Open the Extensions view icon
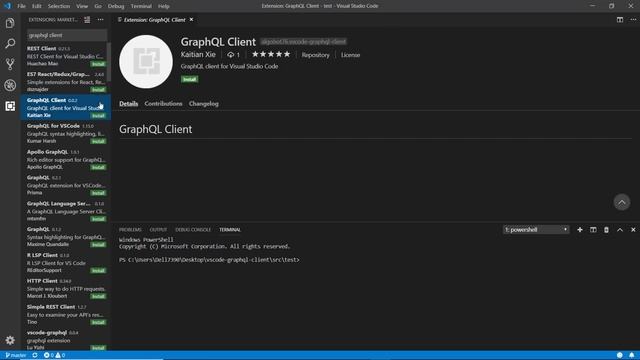640x360 pixels. click(x=10, y=106)
